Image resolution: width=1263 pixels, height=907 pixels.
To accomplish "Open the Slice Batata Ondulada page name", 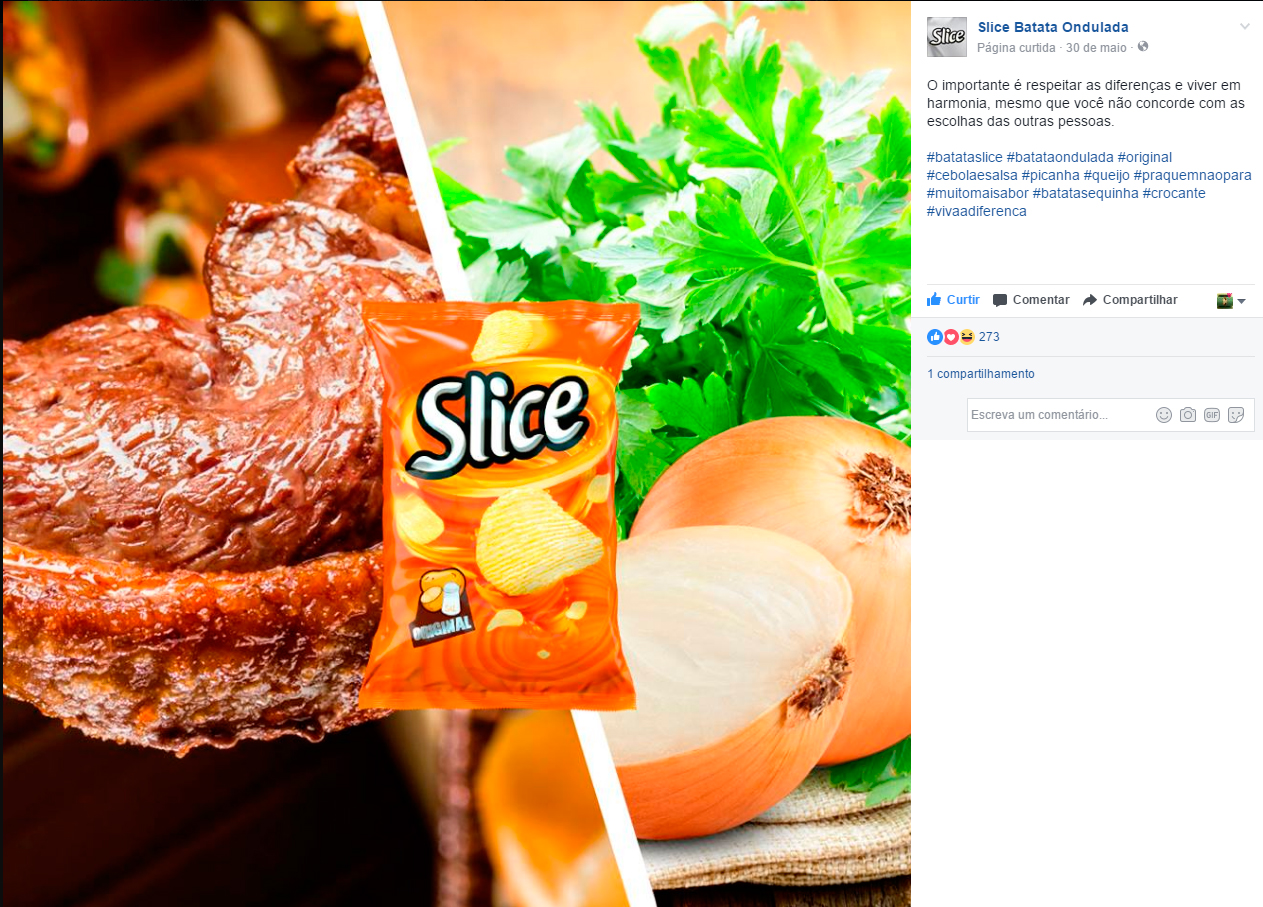I will (1053, 27).
